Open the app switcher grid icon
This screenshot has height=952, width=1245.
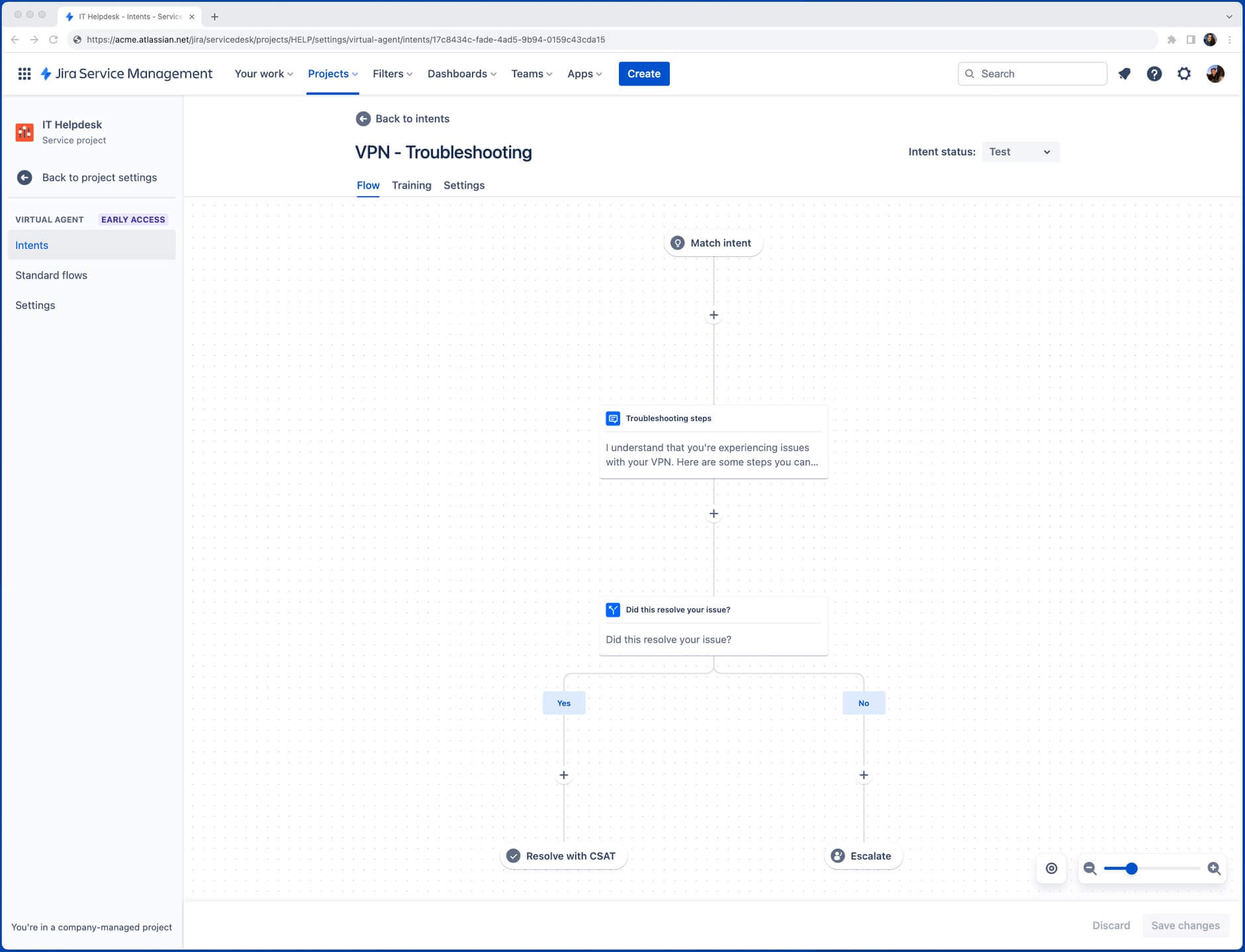[x=24, y=73]
